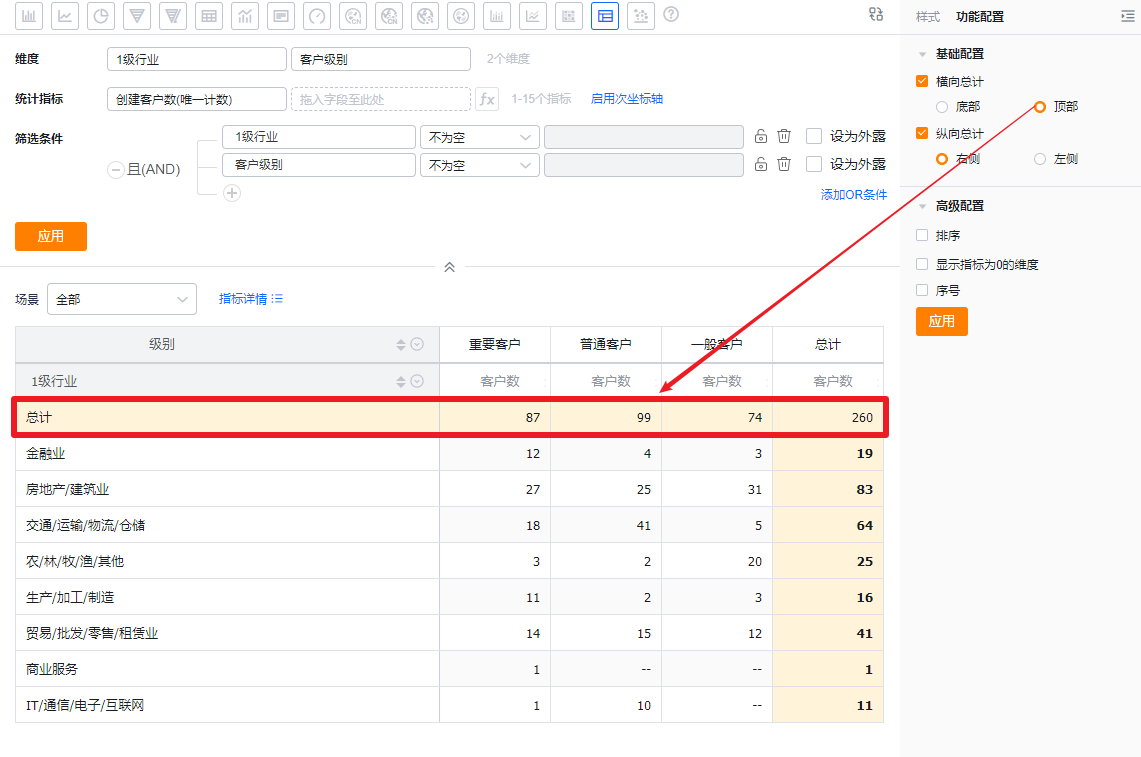Viewport: 1141px width, 757px height.
Task: Collapse the 基础配置 section
Action: (922, 54)
